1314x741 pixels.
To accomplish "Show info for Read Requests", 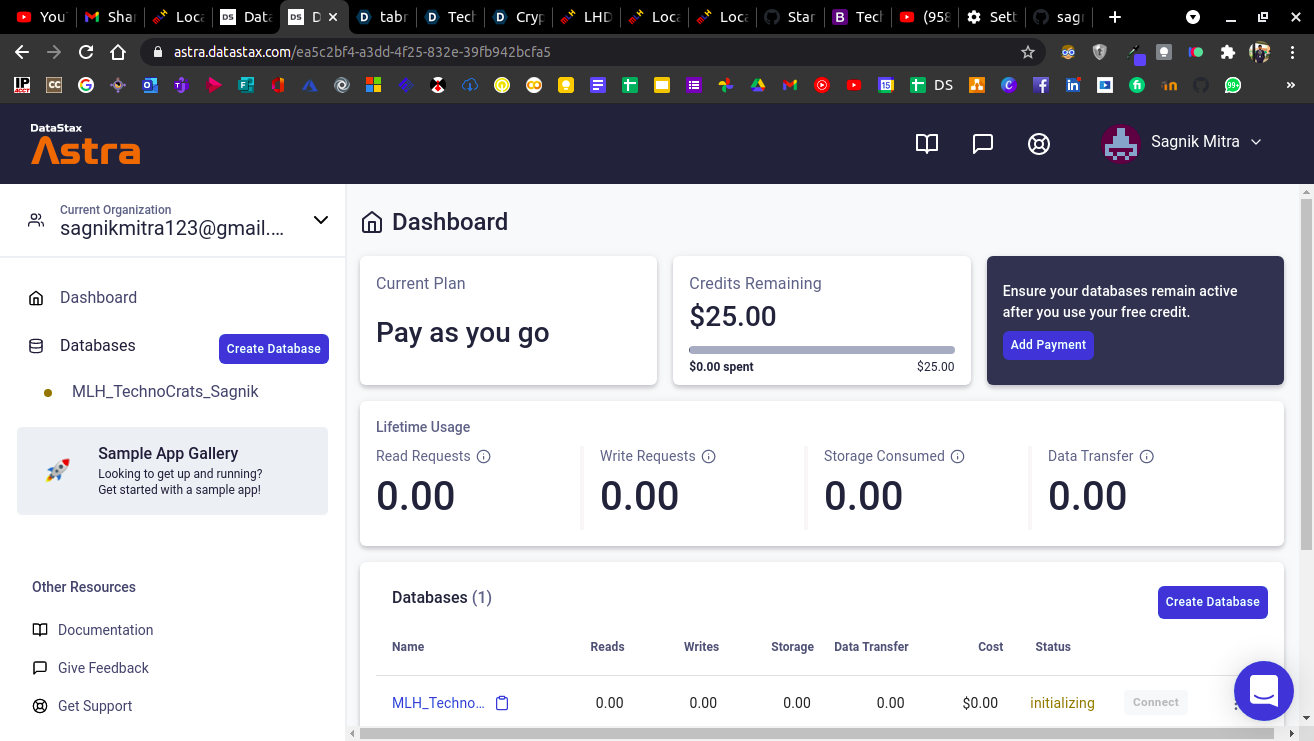I will click(x=484, y=456).
